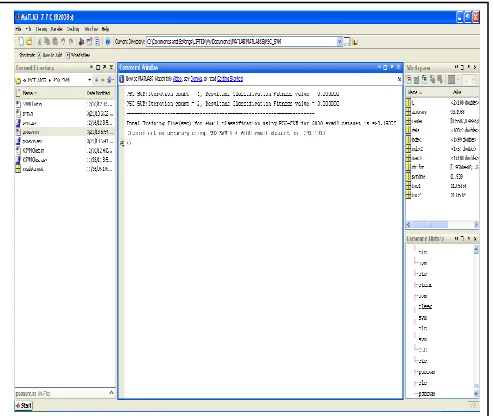Undock the Command History panel
Screen dimensions: 494x416
(x=469, y=239)
